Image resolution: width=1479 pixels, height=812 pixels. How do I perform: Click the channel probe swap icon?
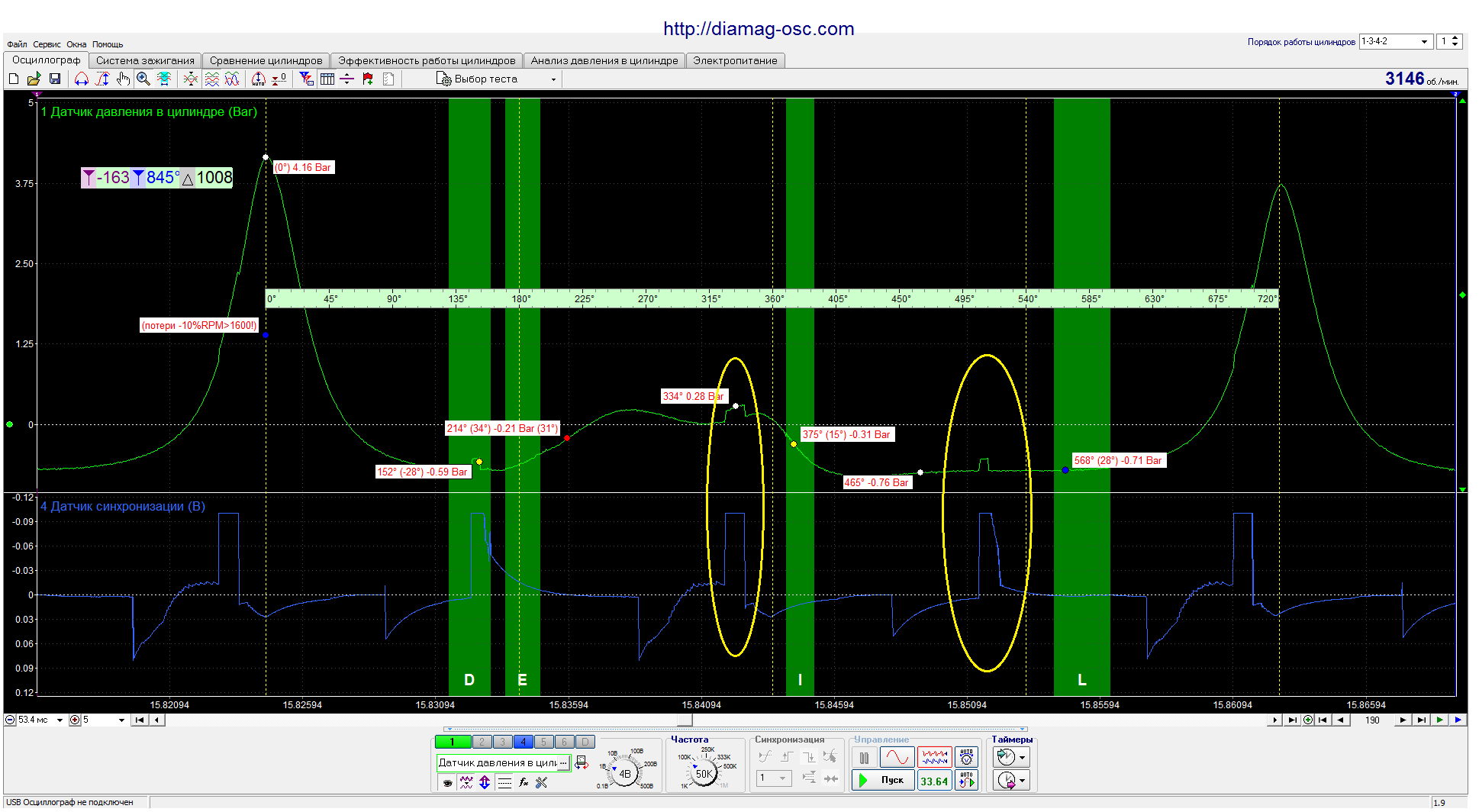(x=582, y=762)
